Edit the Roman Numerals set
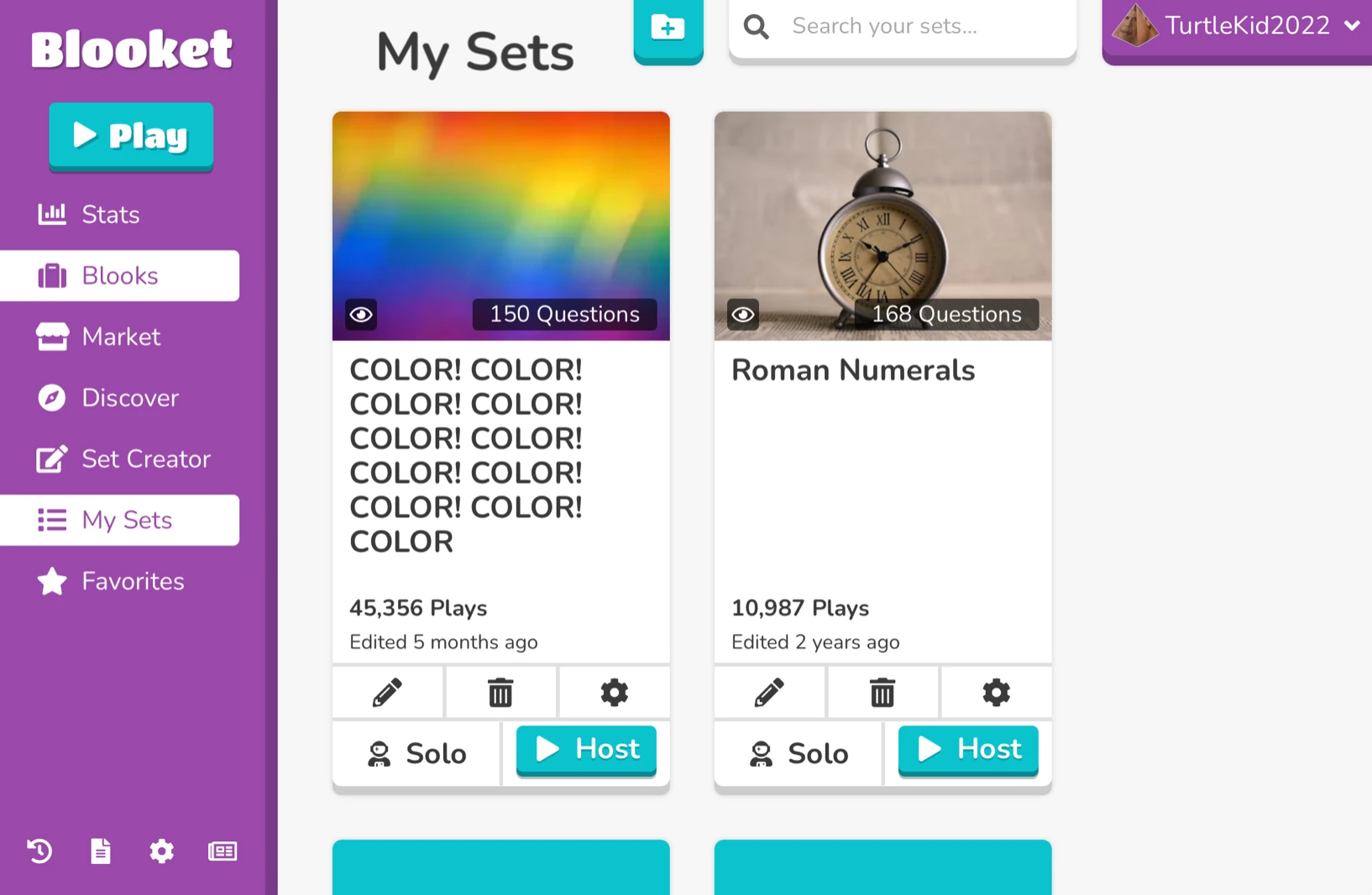Screen dimensions: 1372x895 [769, 693]
